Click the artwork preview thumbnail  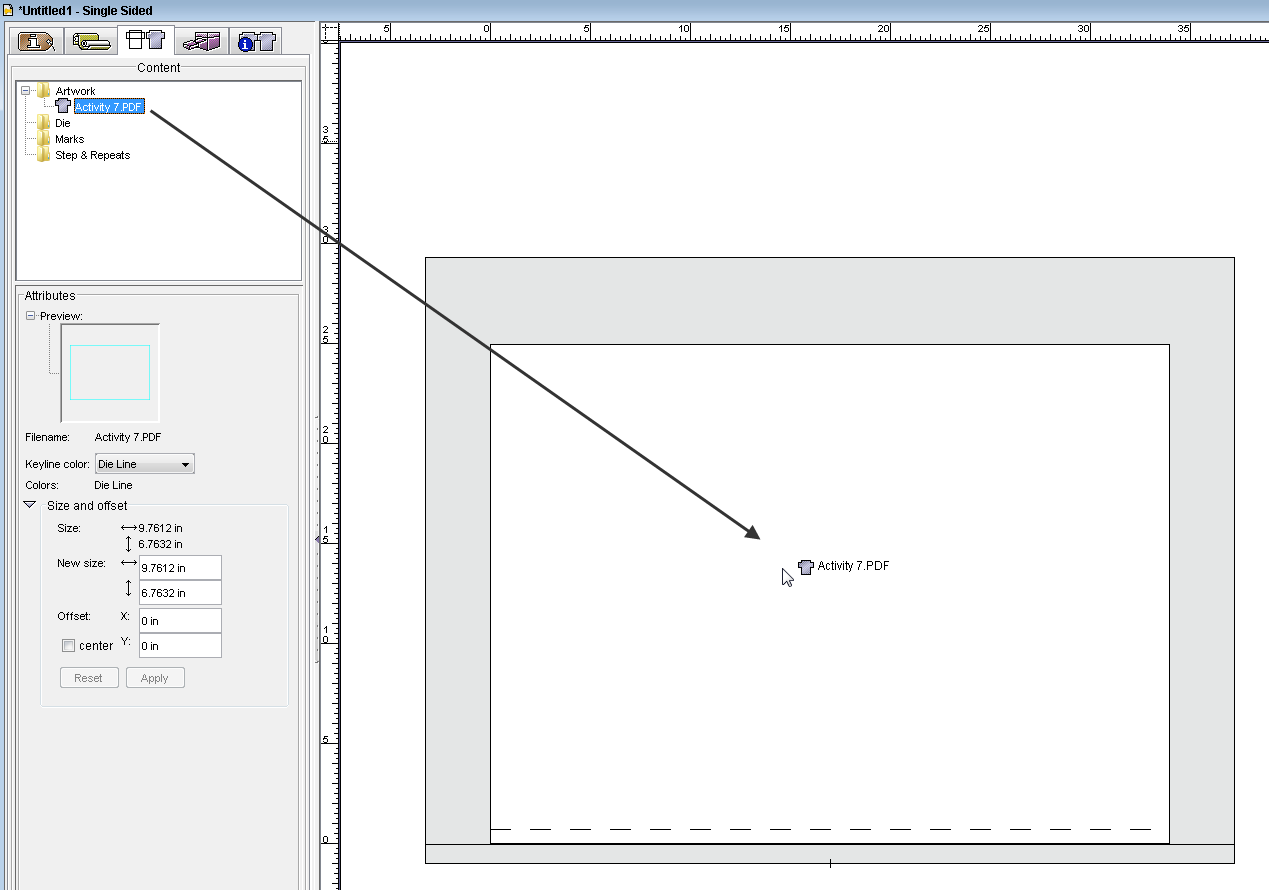click(x=110, y=373)
